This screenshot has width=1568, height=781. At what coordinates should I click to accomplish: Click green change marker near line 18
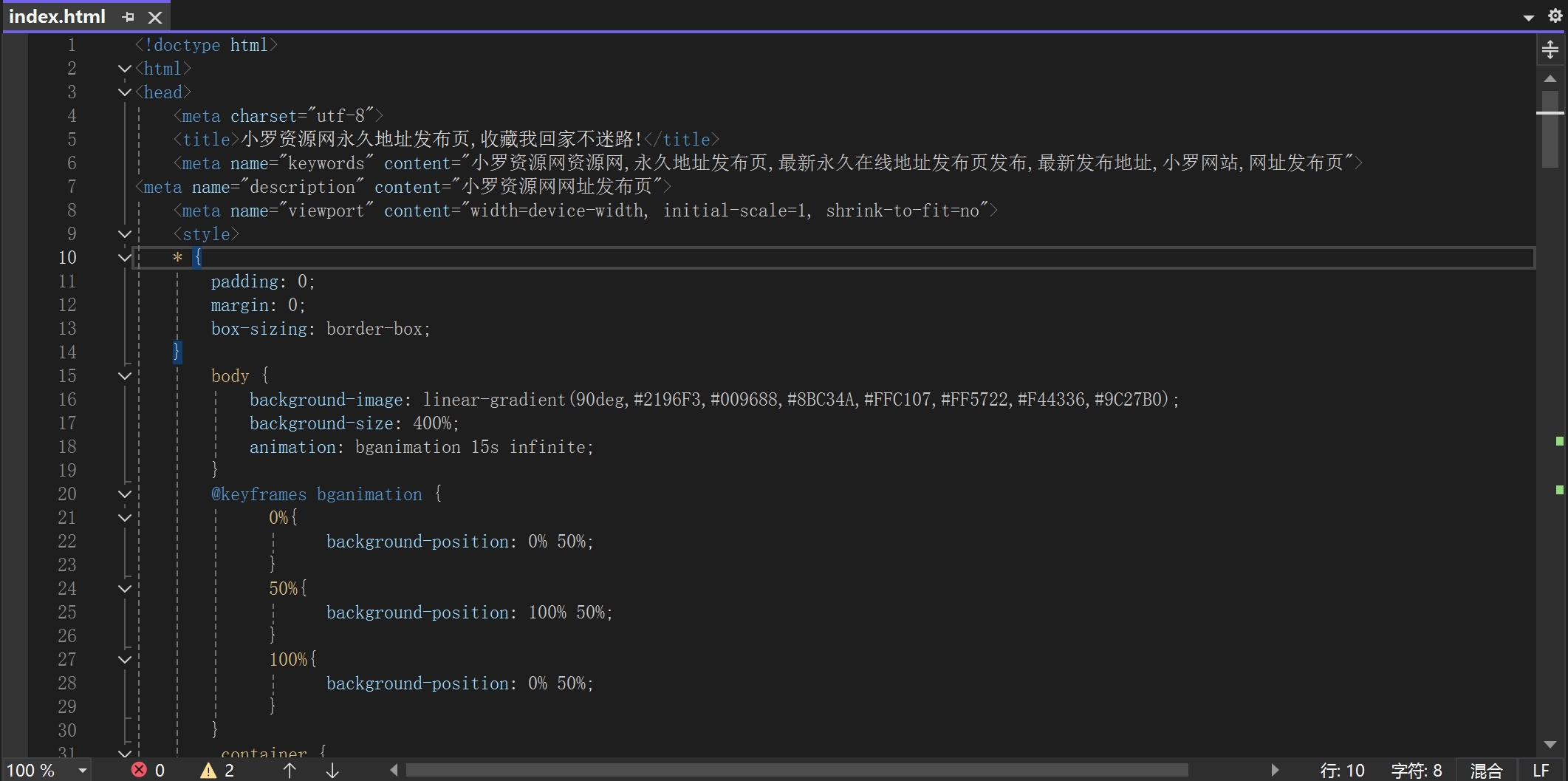[x=1560, y=441]
